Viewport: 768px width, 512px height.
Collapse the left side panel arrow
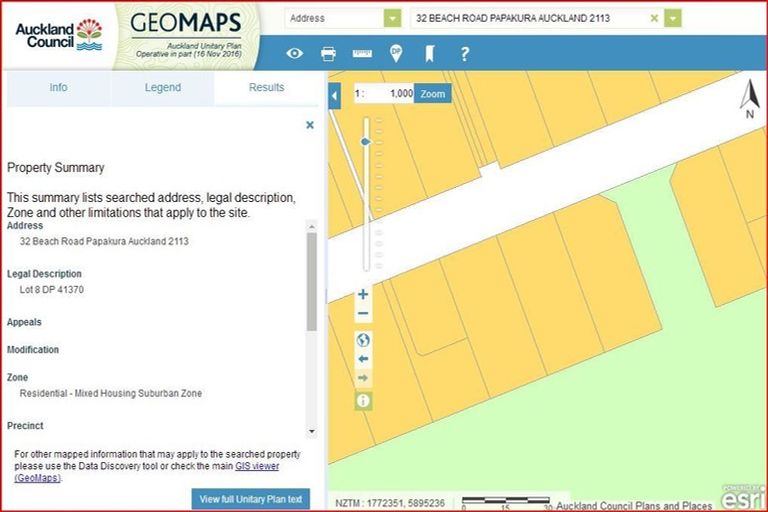335,94
